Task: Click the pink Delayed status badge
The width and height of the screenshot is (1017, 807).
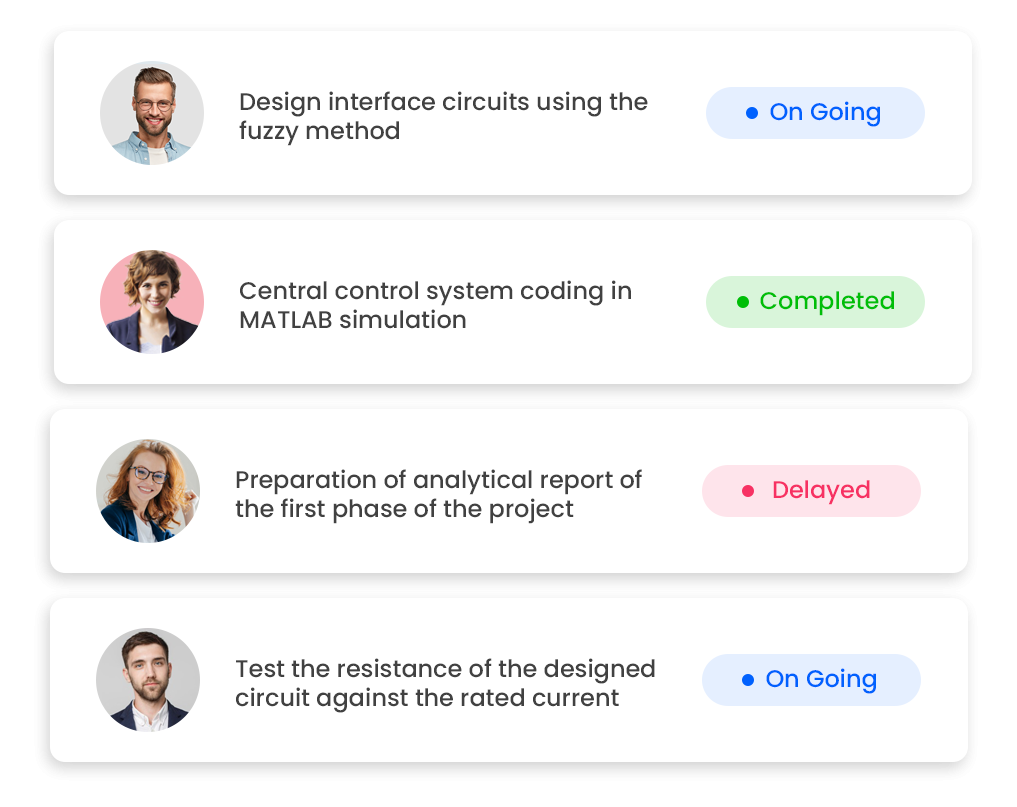Action: pos(811,491)
